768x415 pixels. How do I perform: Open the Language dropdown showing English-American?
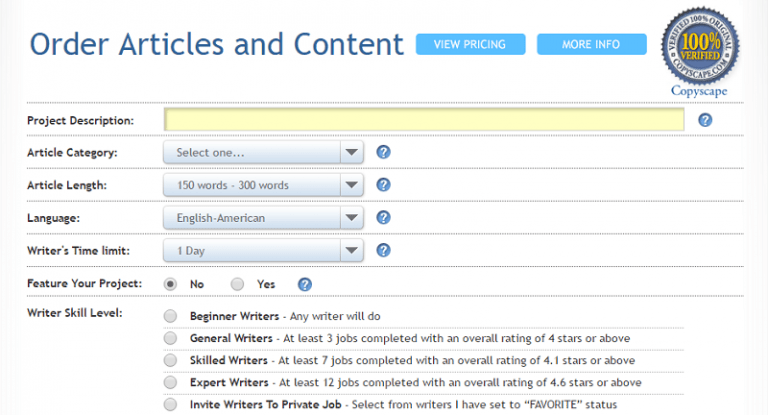(264, 218)
